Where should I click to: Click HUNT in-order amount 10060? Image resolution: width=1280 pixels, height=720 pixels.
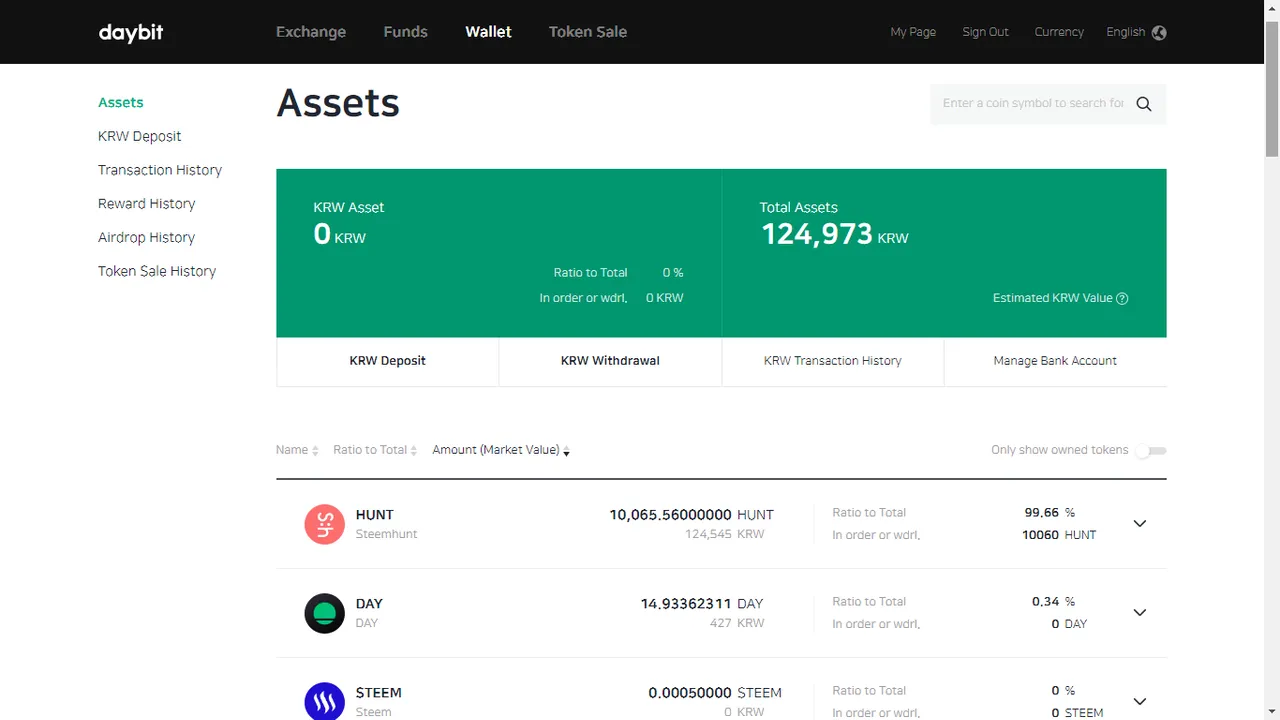pos(1040,535)
